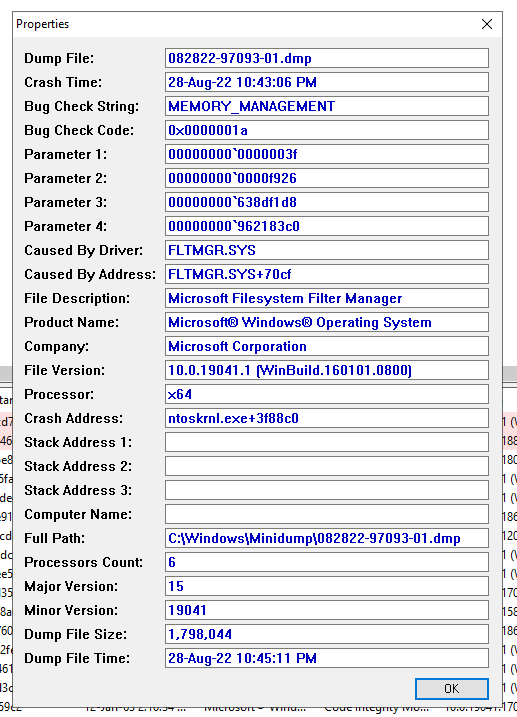Image resolution: width=517 pixels, height=717 pixels.
Task: Click the 'Full Path:' label
Action: click(x=54, y=538)
